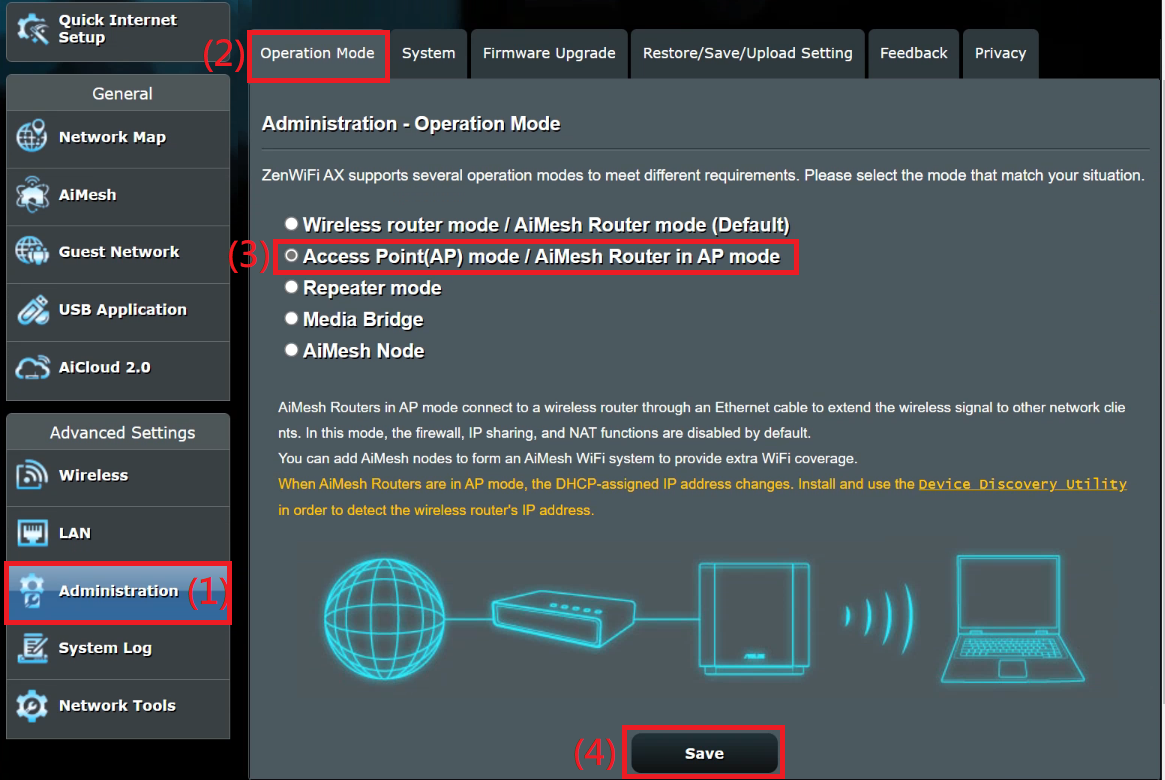Click the "Administration - Operation Mode" heading
The width and height of the screenshot is (1165, 780).
tap(411, 124)
